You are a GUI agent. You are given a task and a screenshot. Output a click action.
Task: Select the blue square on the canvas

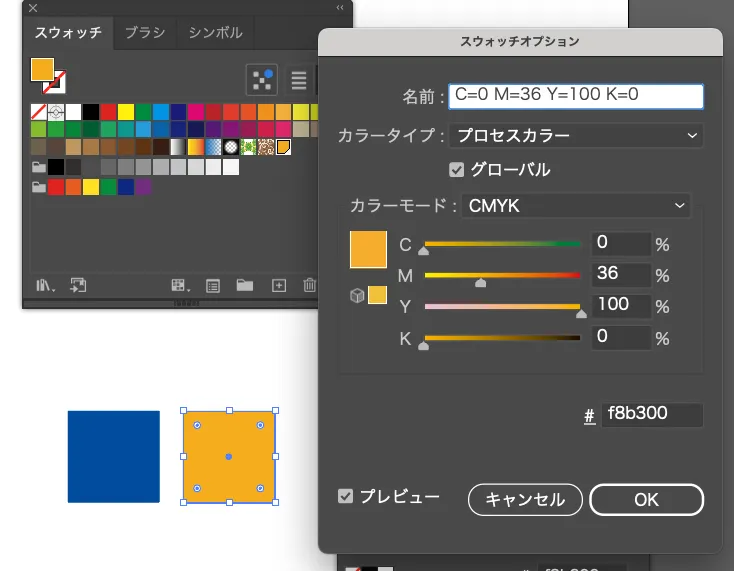pos(114,457)
